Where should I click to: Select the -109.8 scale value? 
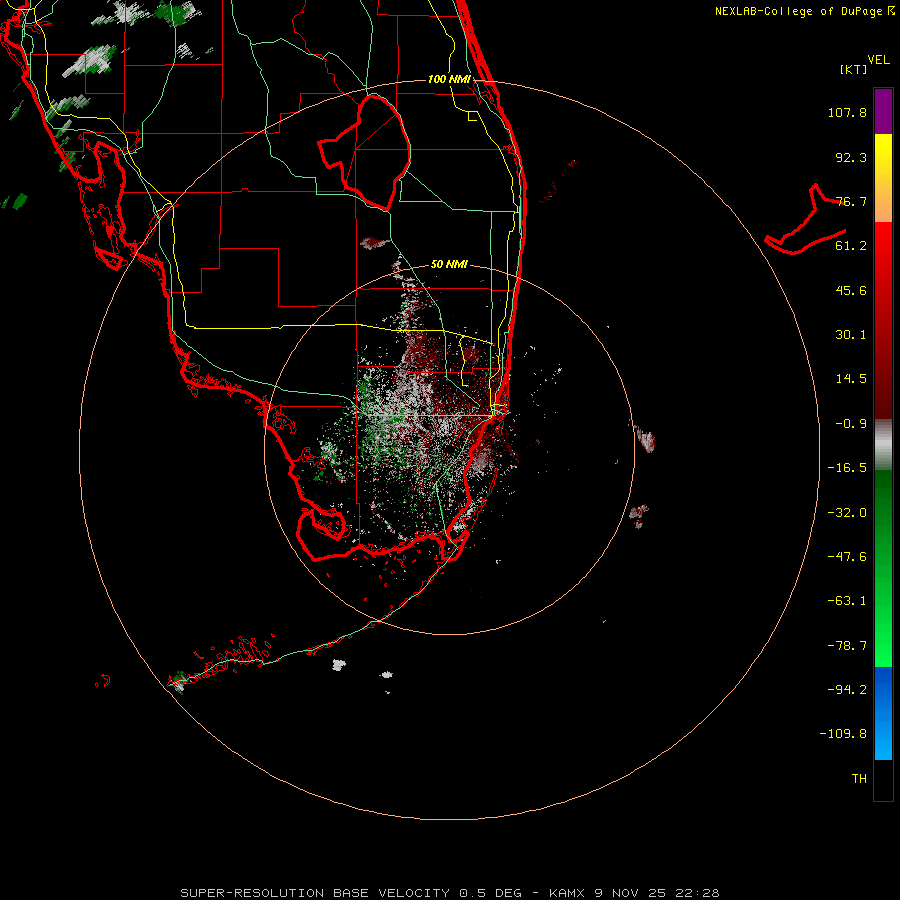click(x=843, y=734)
